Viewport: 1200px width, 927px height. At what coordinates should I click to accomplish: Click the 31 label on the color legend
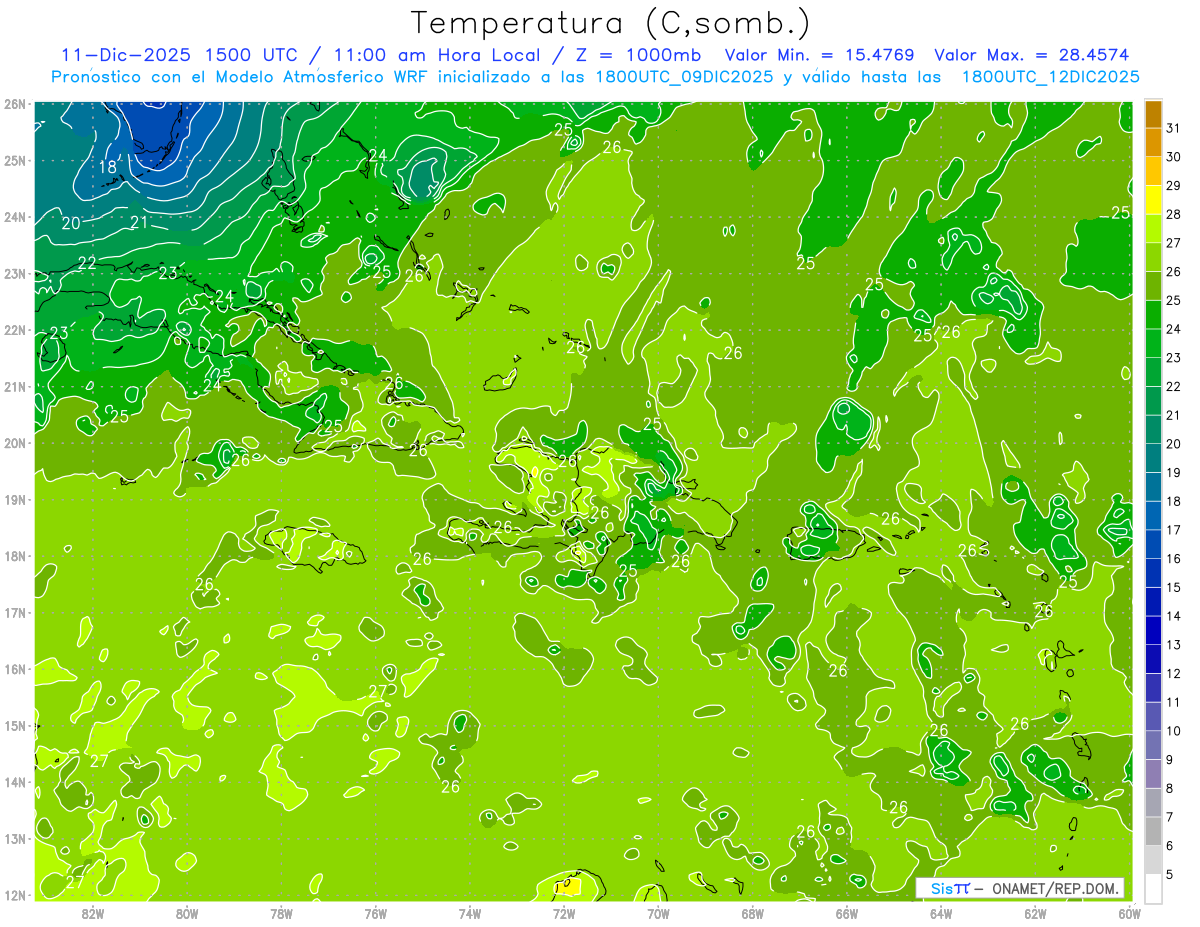[x=1173, y=129]
